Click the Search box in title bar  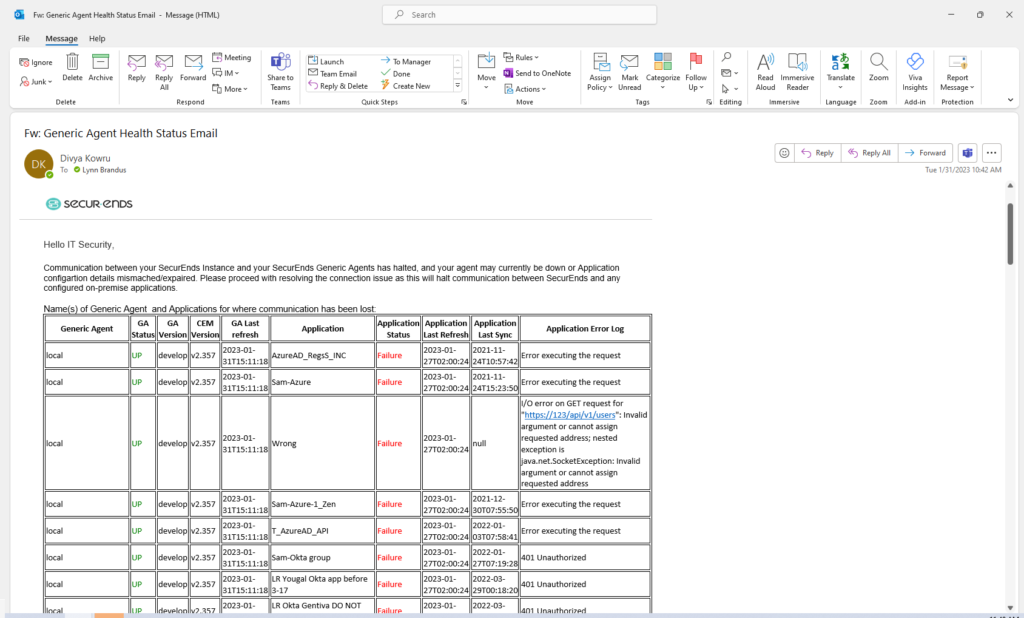coord(519,14)
